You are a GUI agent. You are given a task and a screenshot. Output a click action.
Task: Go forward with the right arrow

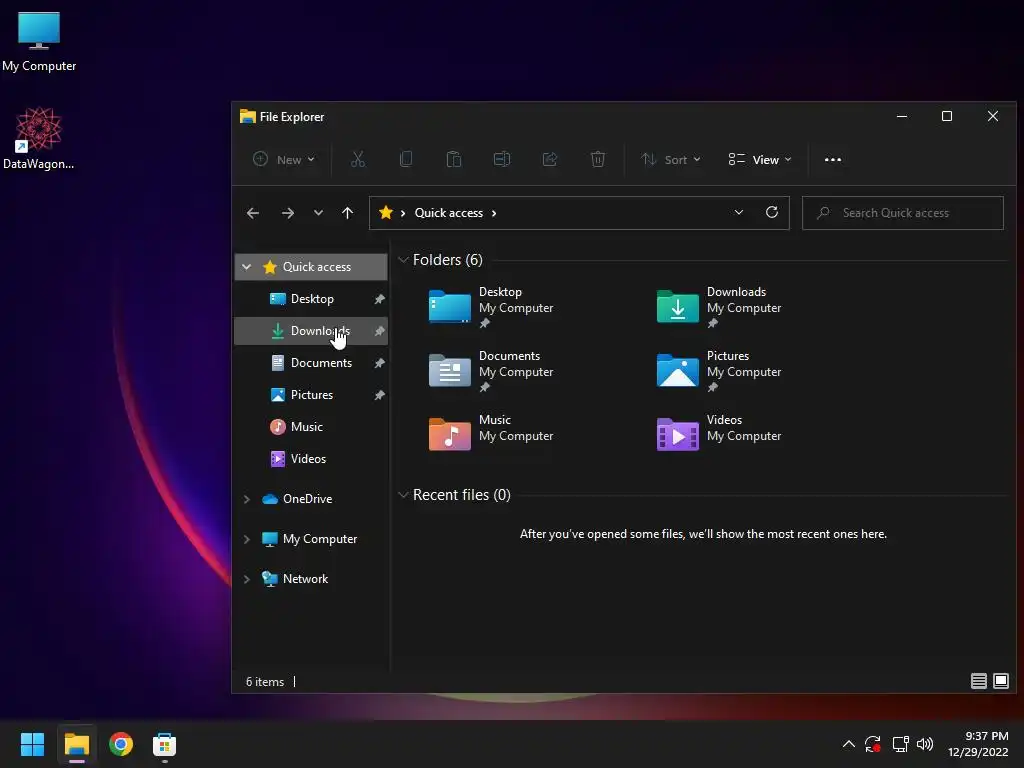pyautogui.click(x=287, y=213)
